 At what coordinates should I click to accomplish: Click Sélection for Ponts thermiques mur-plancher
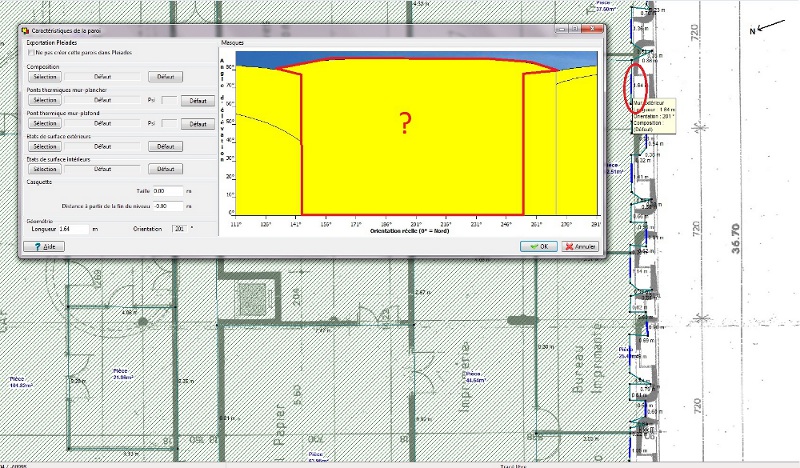coord(45,100)
